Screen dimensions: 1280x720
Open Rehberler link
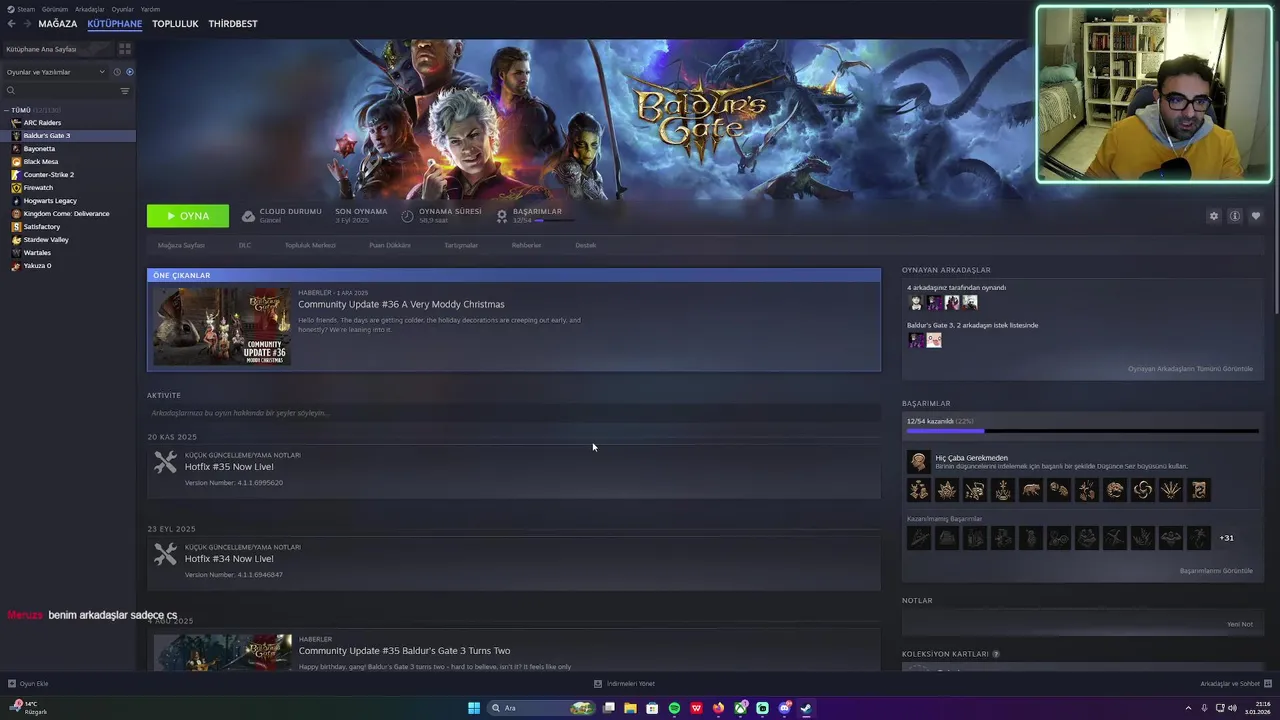(x=526, y=245)
